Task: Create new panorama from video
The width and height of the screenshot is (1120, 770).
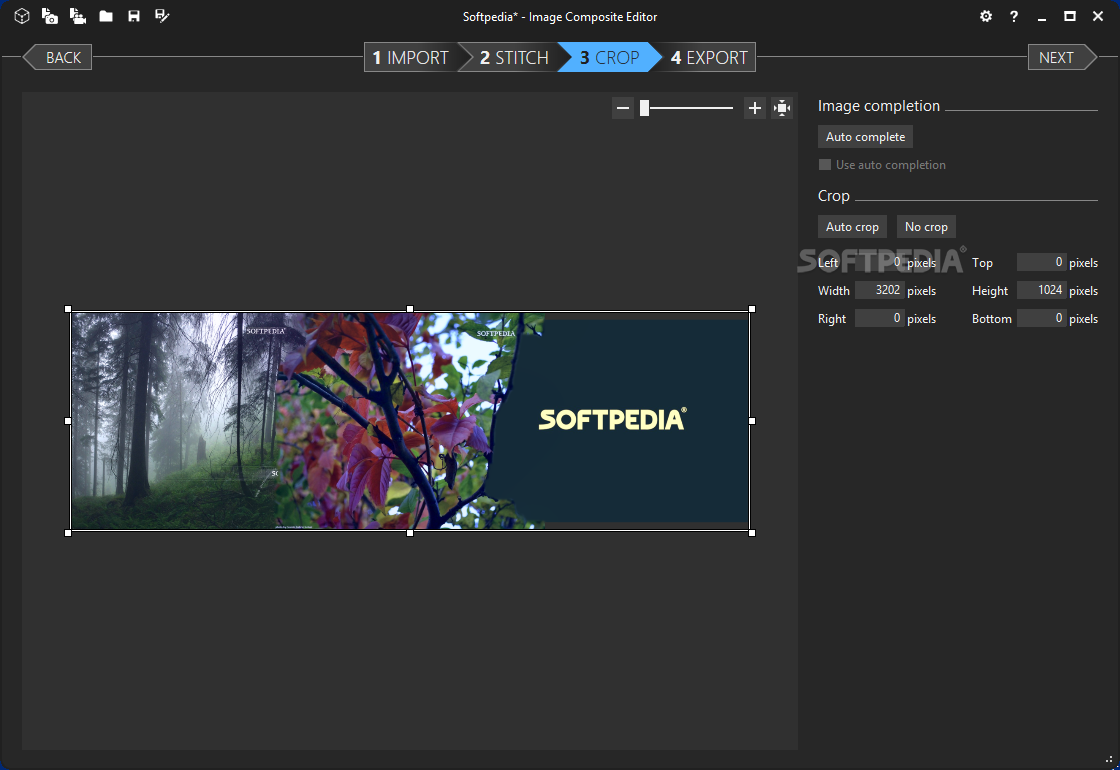Action: click(x=78, y=16)
